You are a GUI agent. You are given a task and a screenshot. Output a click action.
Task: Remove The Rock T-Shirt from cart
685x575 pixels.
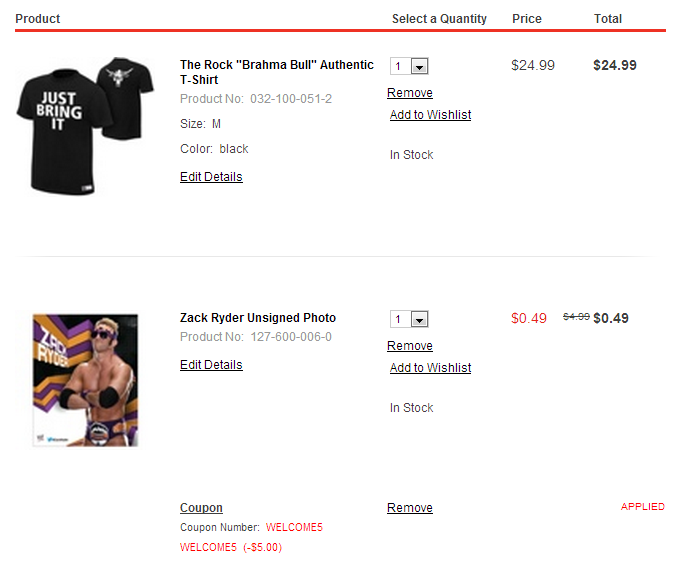410,93
